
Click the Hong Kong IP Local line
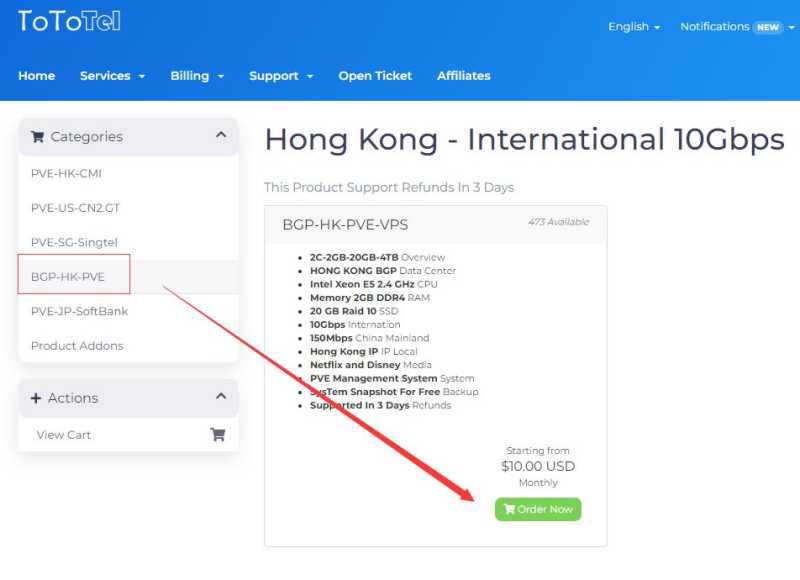click(363, 351)
